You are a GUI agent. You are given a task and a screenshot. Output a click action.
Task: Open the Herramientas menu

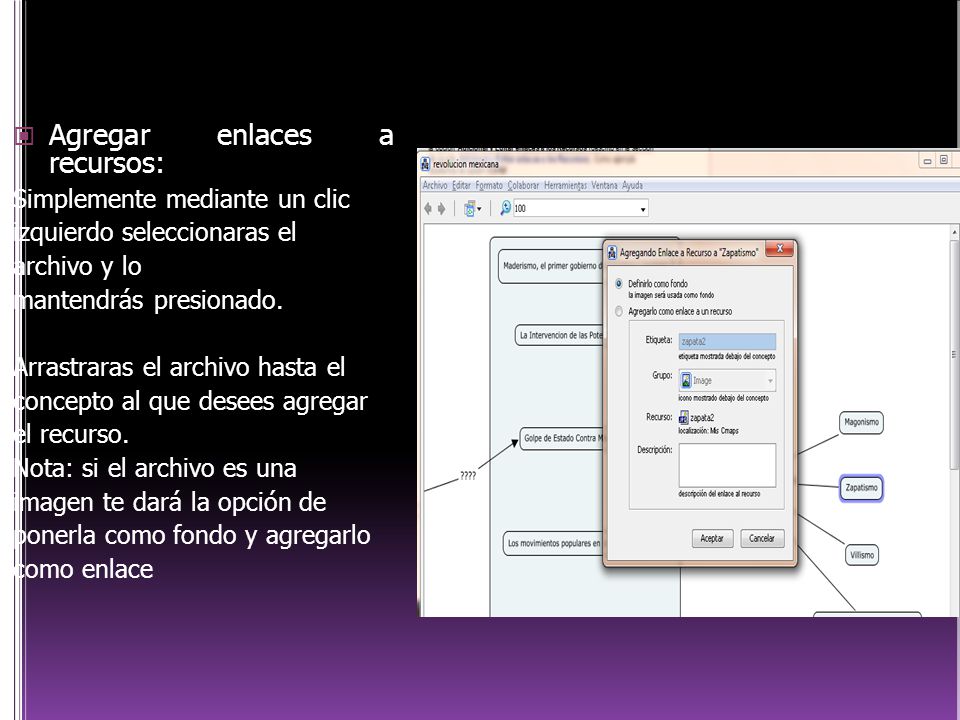pyautogui.click(x=565, y=186)
